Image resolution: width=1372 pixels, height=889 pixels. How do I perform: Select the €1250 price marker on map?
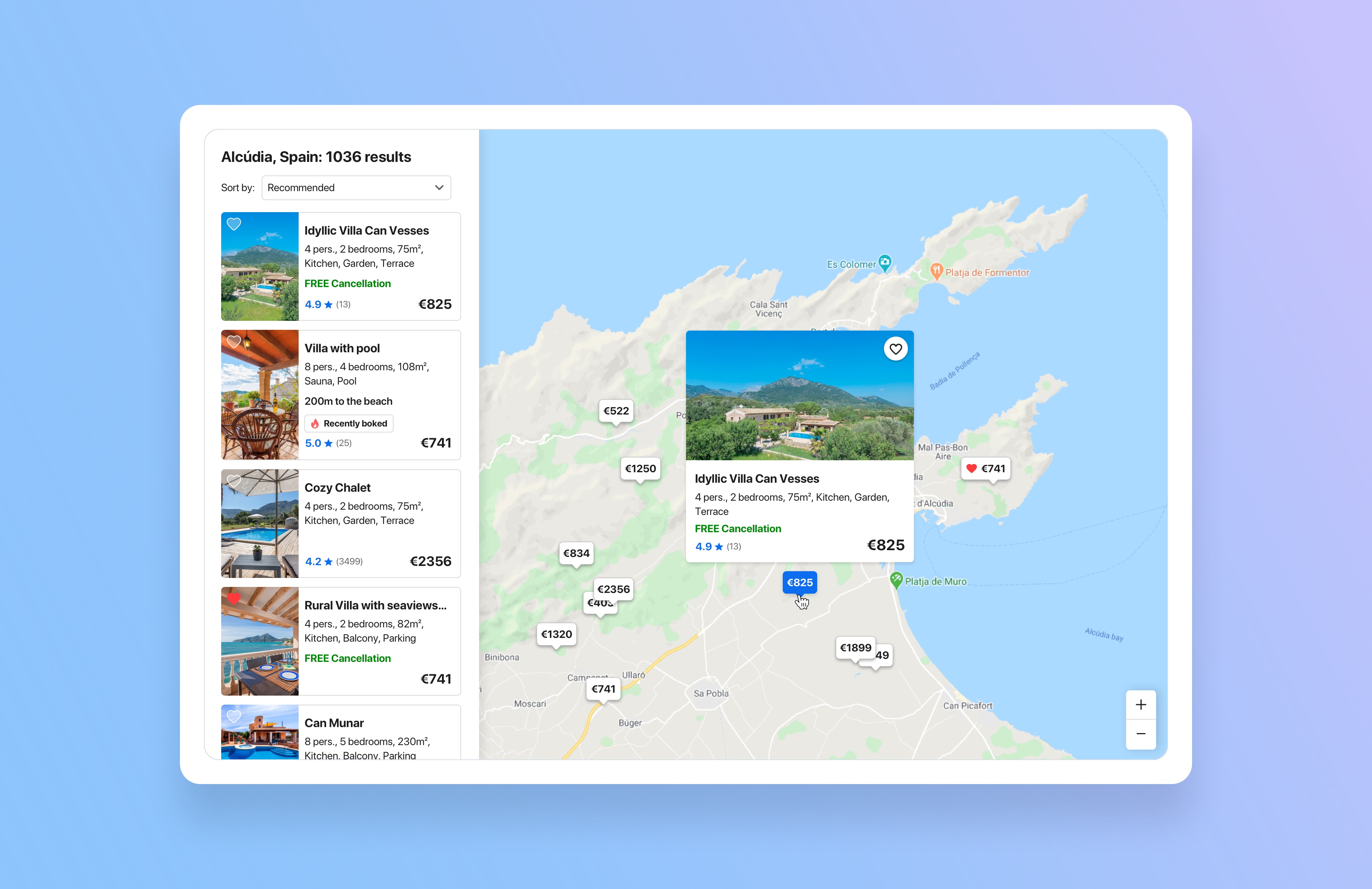[x=640, y=468]
